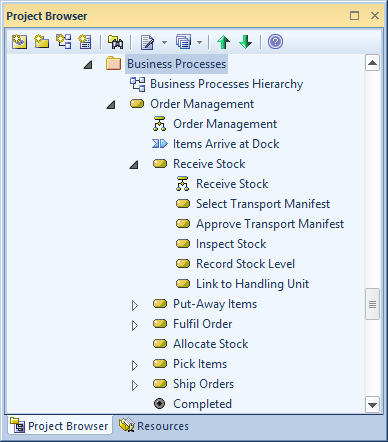
Task: Select the Link to Handling Unit item
Action: pos(252,284)
